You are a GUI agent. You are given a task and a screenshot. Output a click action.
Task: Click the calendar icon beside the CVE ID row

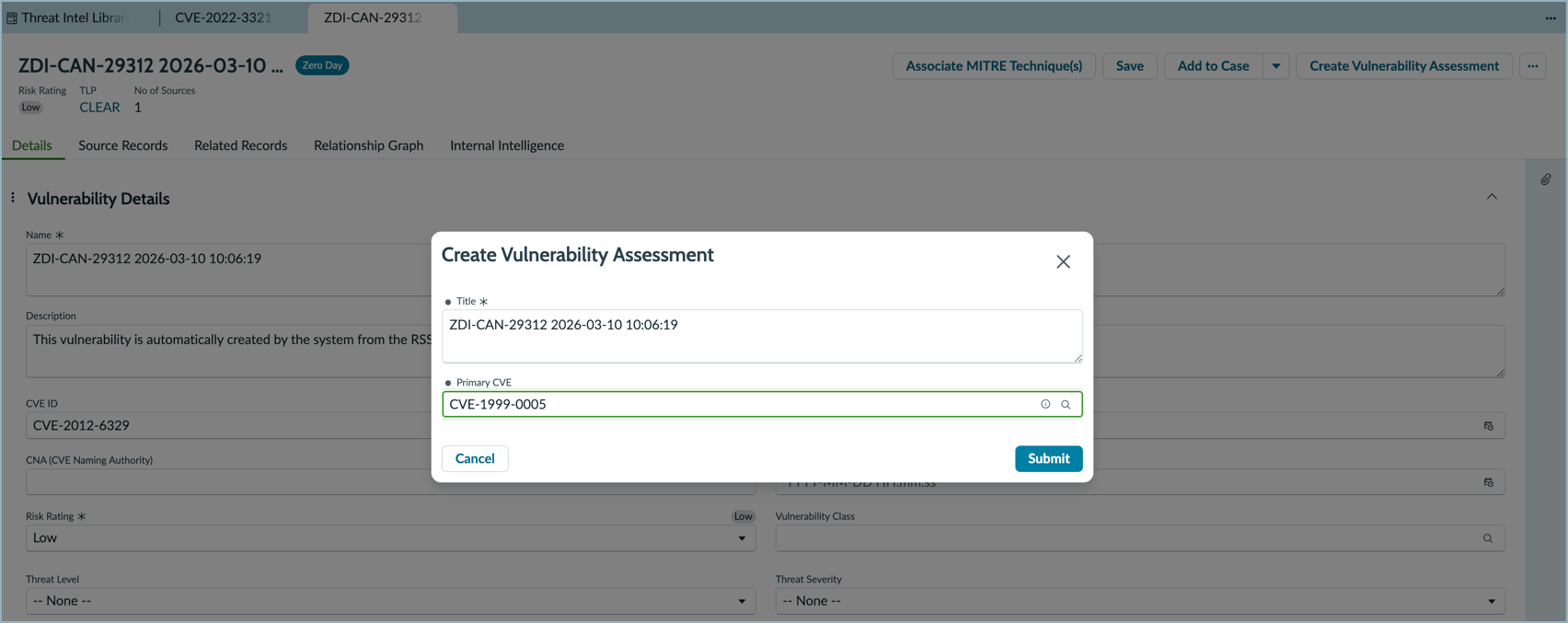[1488, 426]
